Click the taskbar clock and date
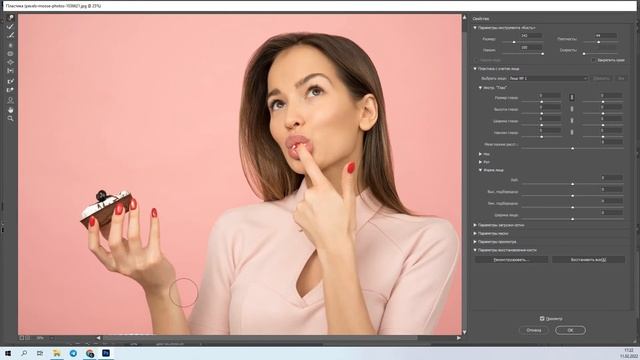 click(628, 353)
